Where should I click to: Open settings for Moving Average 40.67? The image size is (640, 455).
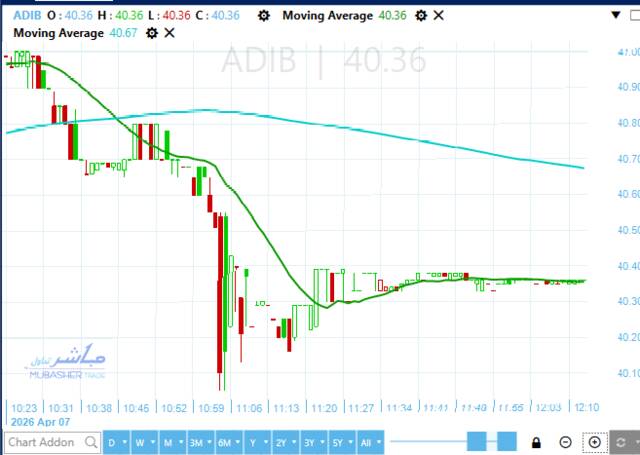point(152,33)
